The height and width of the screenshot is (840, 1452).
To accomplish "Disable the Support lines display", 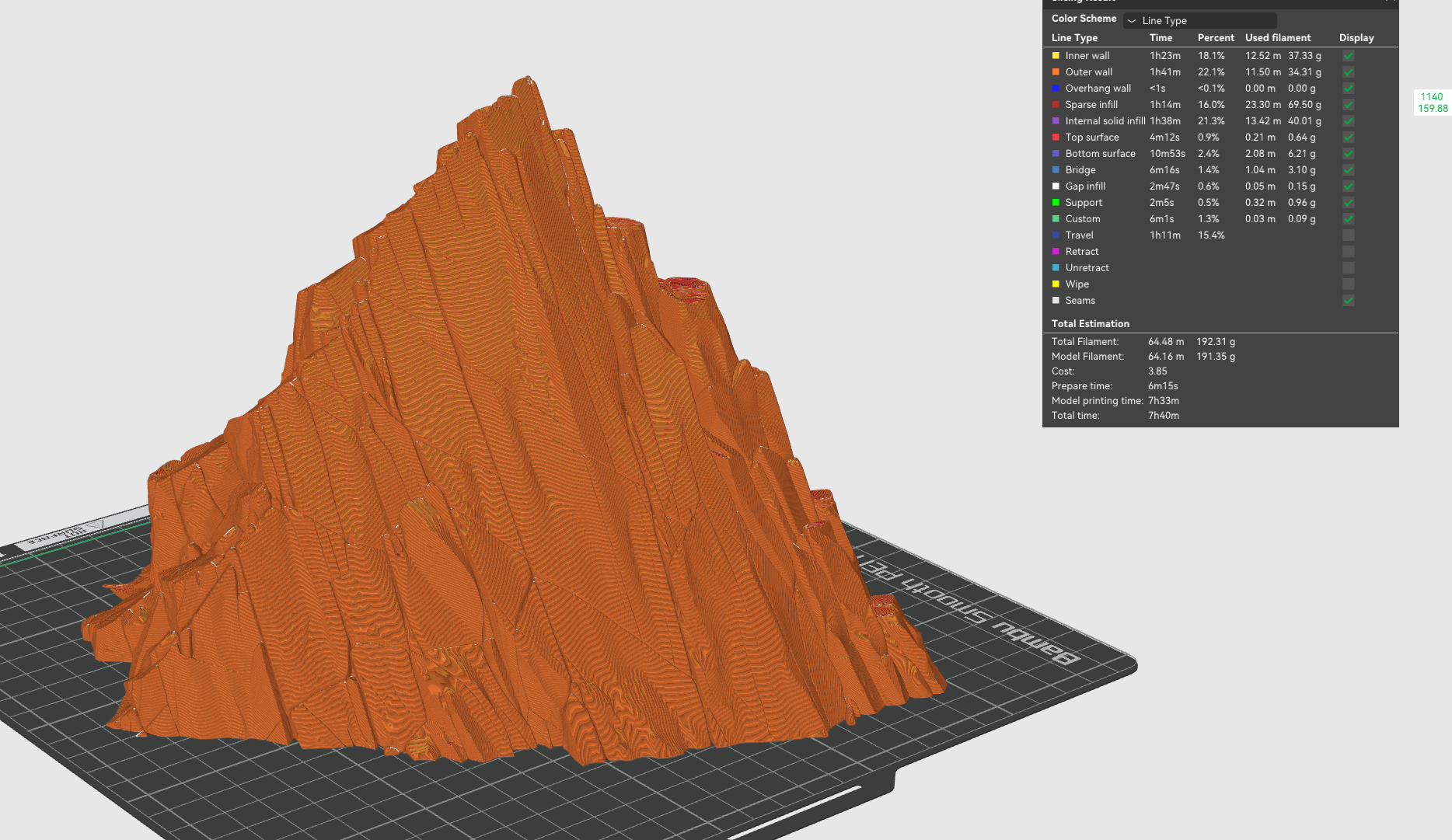I will (x=1349, y=203).
